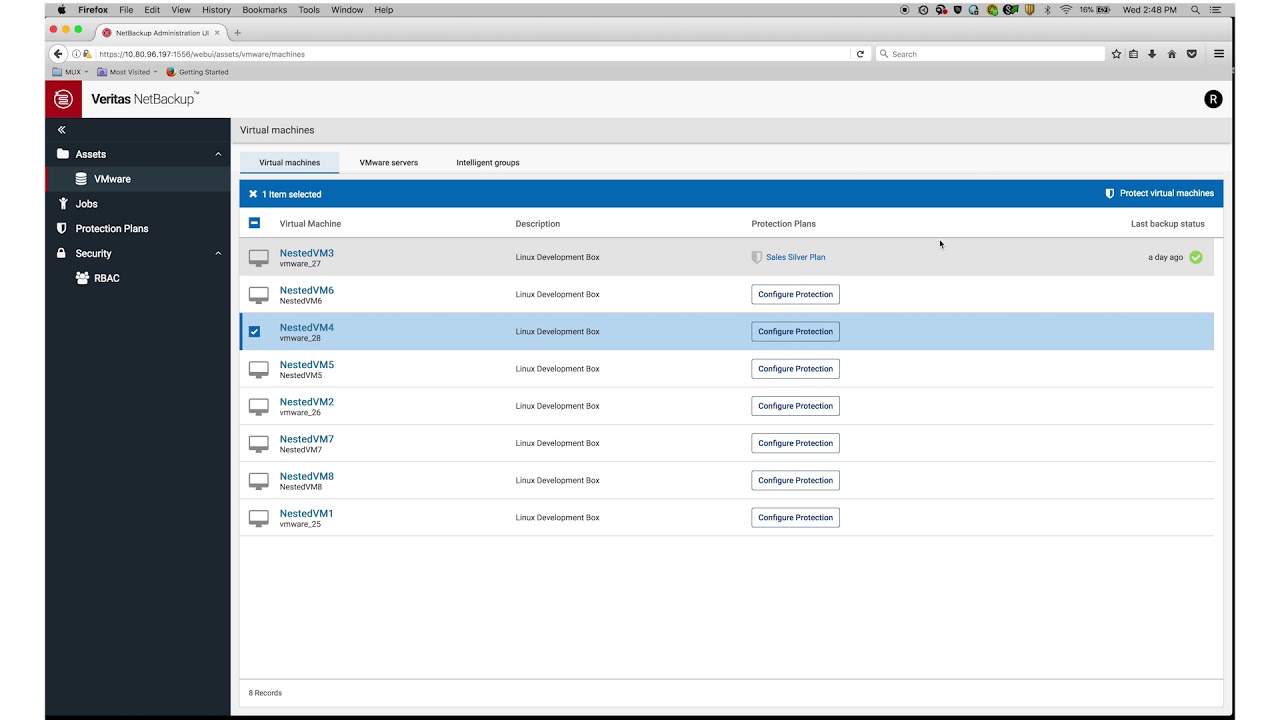Screen dimensions: 1280x720
Task: Switch to the Intelligent groups tab
Action: coord(488,162)
